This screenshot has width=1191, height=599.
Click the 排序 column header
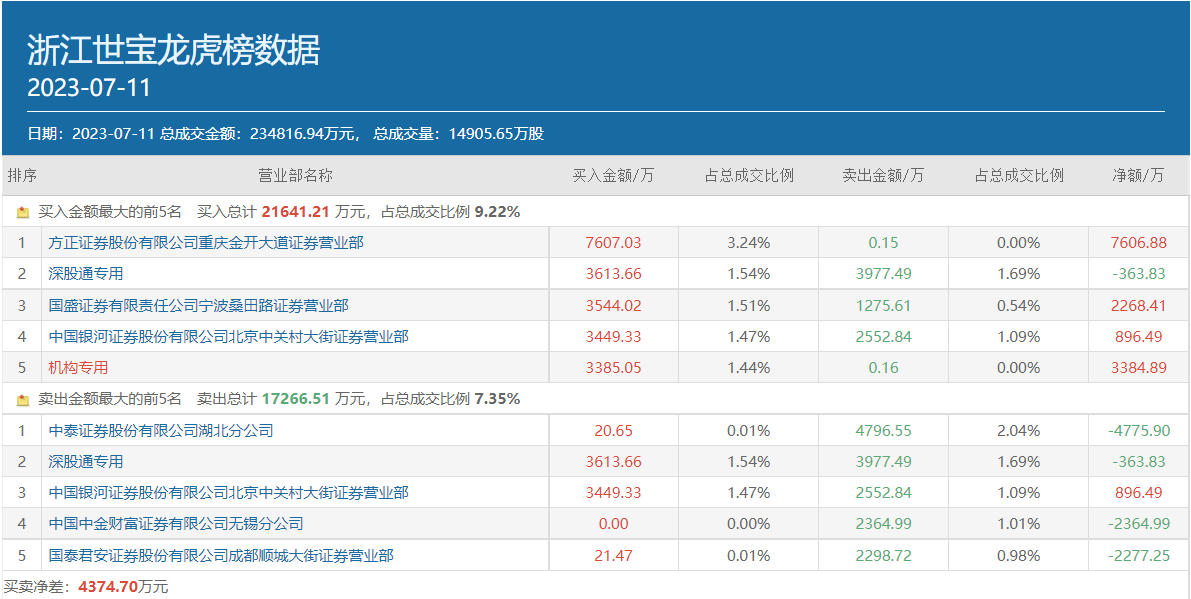coord(22,175)
